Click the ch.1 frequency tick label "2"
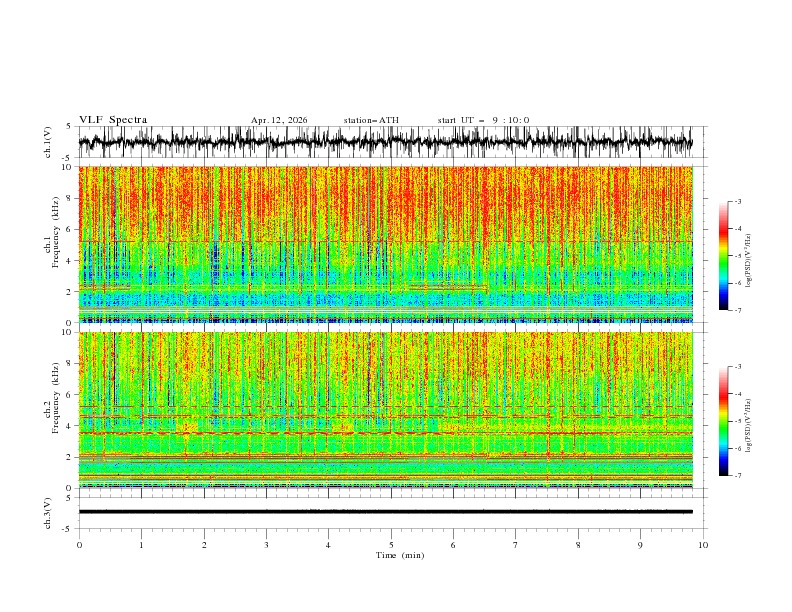792x612 pixels. tap(69, 292)
